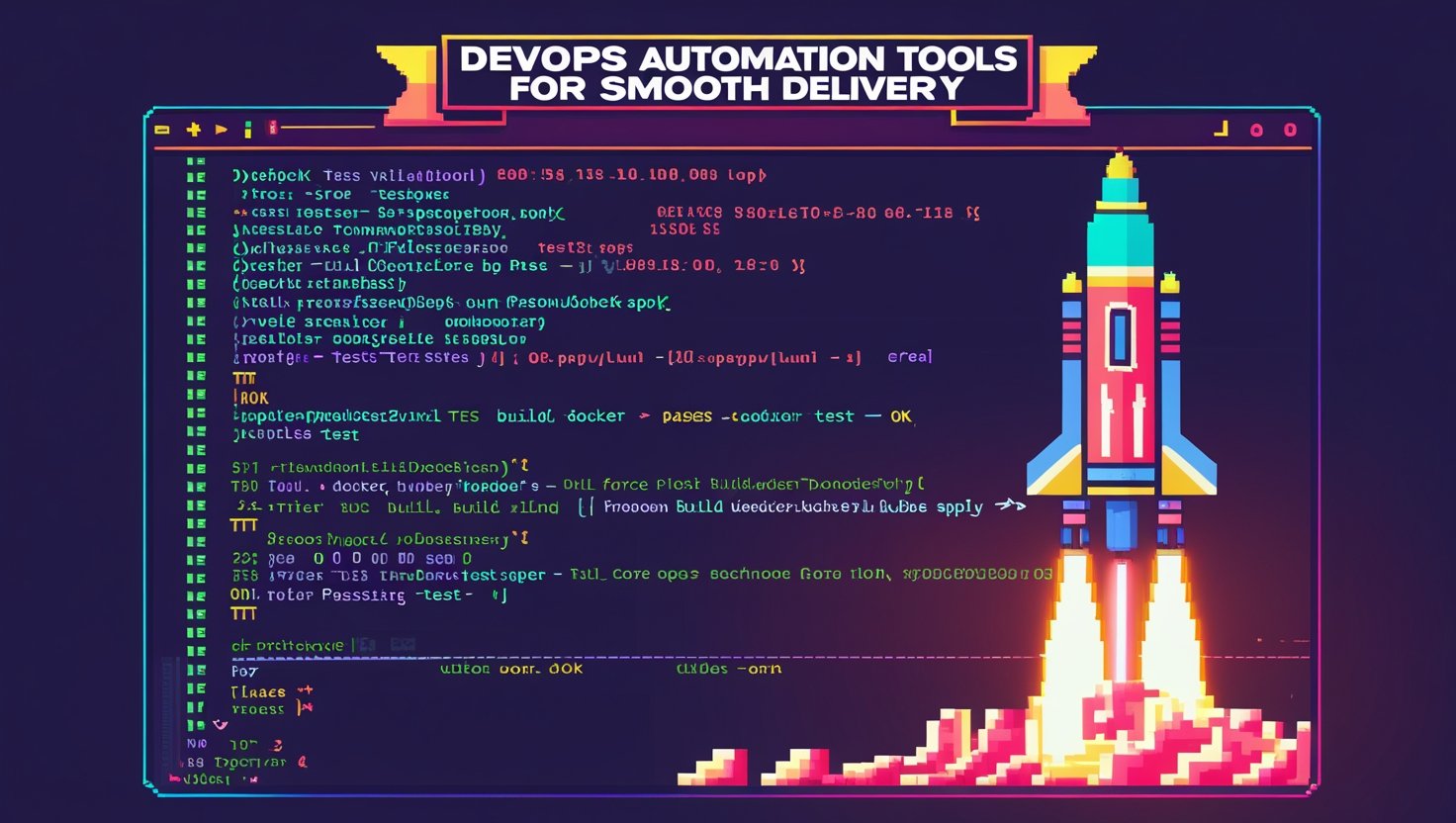Click the small red Record icon beside the toolbar
Viewport: 1456px width, 823px height.
271,129
